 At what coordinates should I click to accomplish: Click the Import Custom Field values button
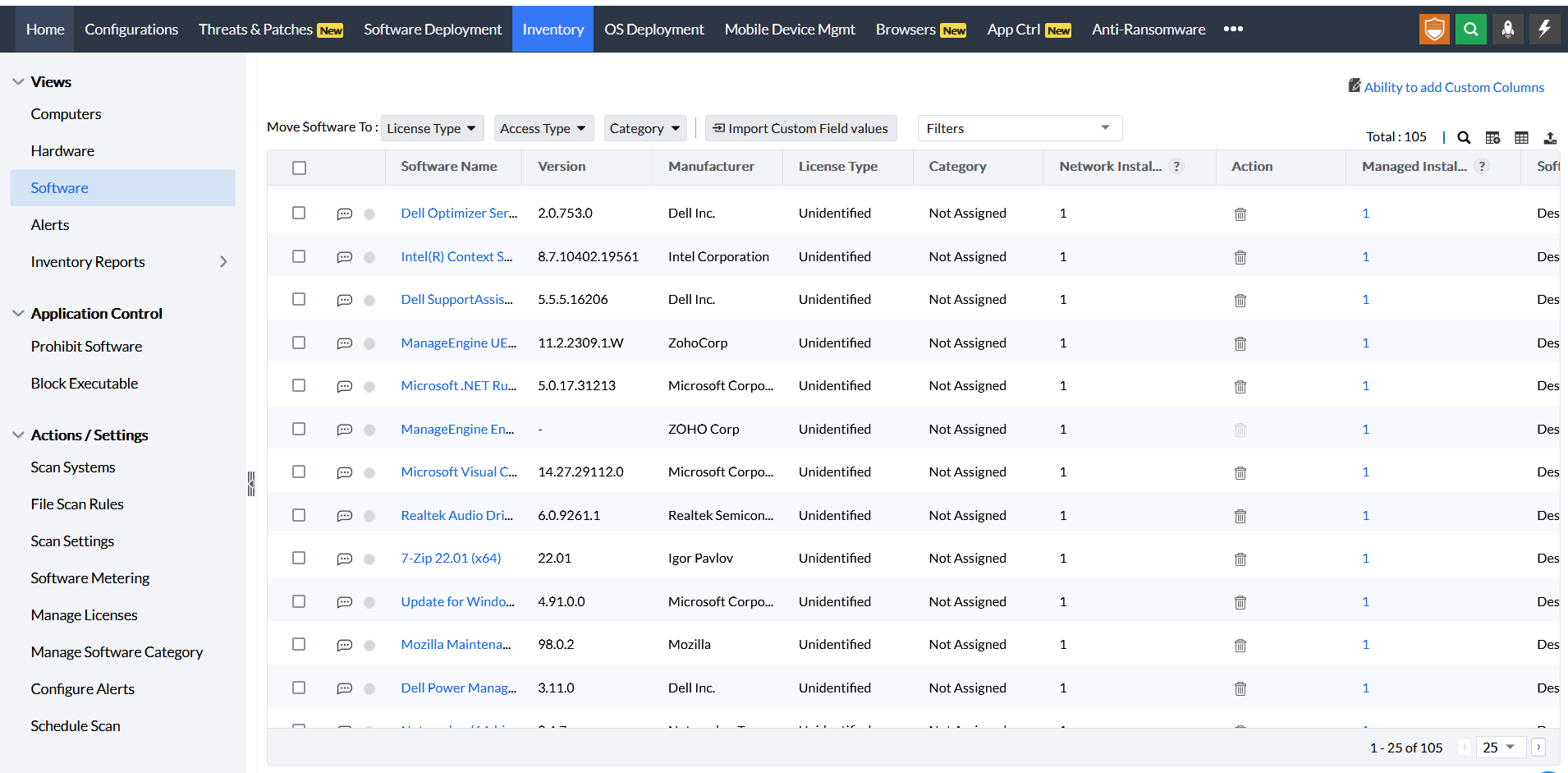coord(800,129)
